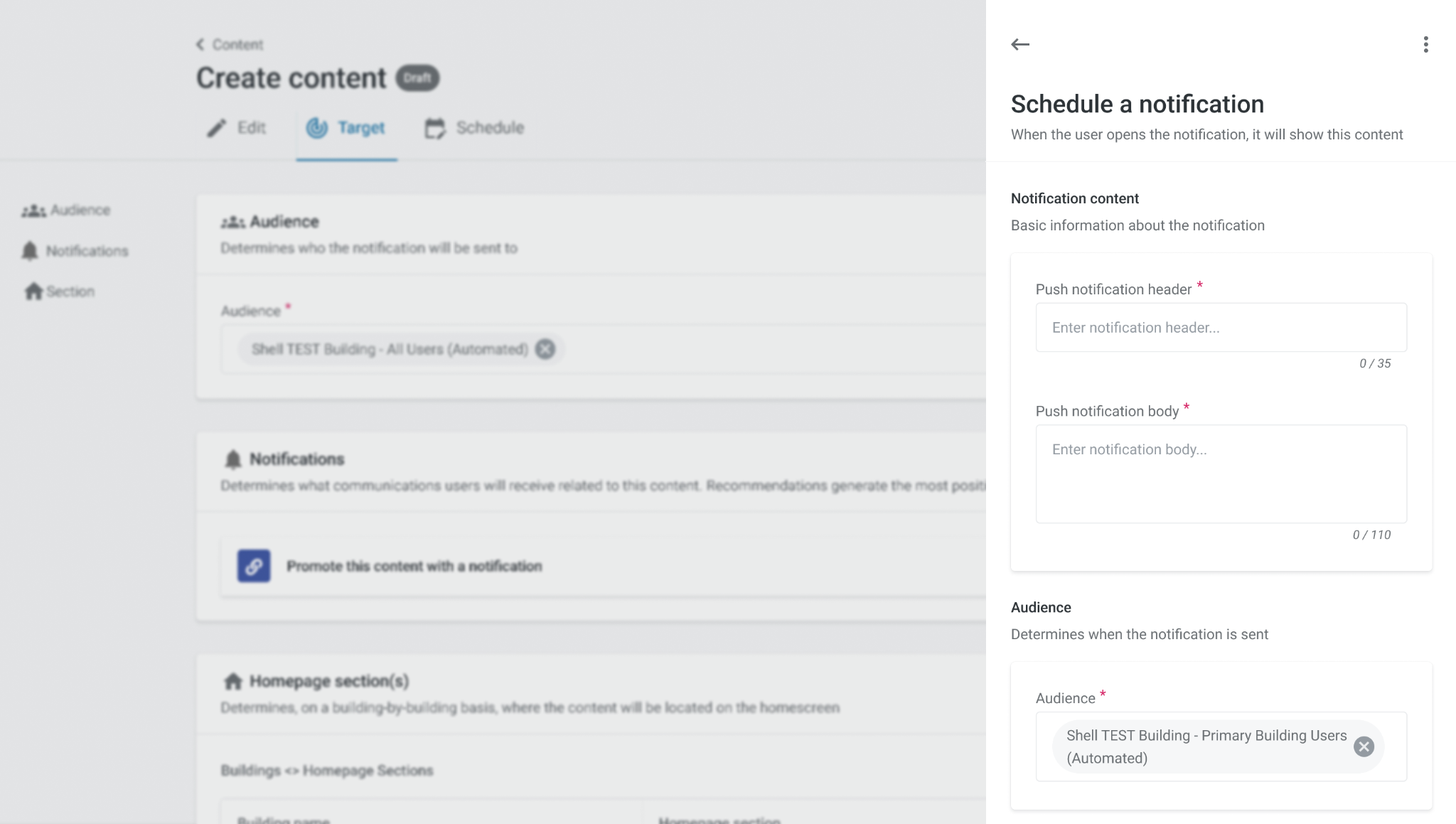The width and height of the screenshot is (1456, 824).
Task: Focus the Push notification body textarea
Action: point(1221,473)
